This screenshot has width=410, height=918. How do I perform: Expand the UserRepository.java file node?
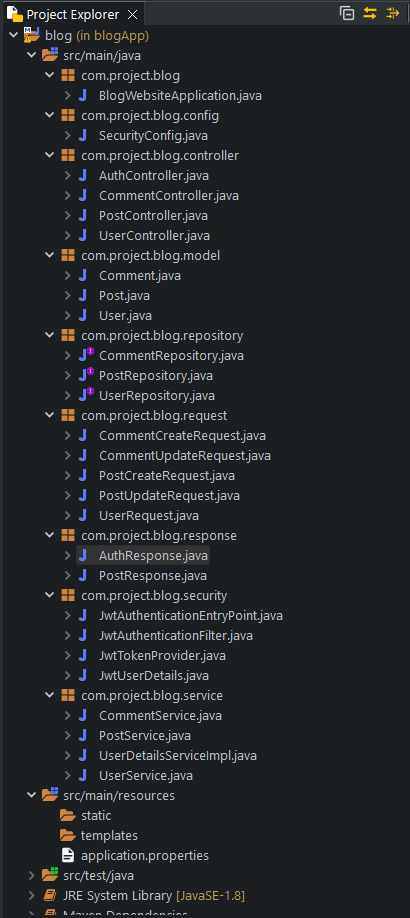coord(67,395)
